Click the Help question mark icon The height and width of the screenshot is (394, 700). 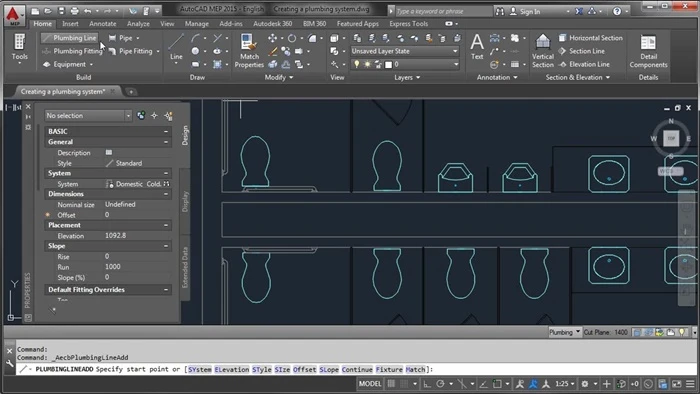[617, 11]
